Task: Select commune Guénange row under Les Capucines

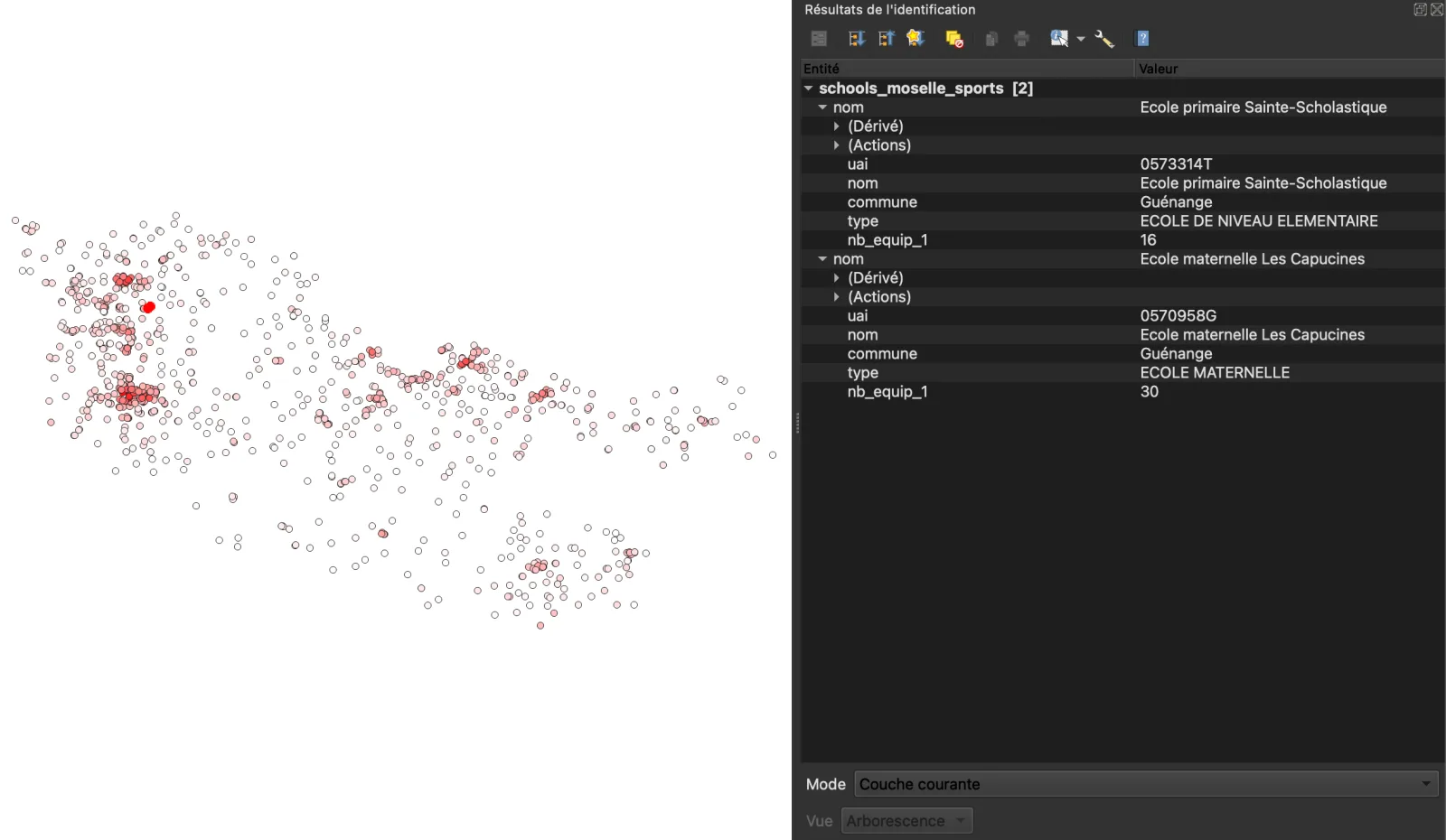Action: (x=1122, y=354)
